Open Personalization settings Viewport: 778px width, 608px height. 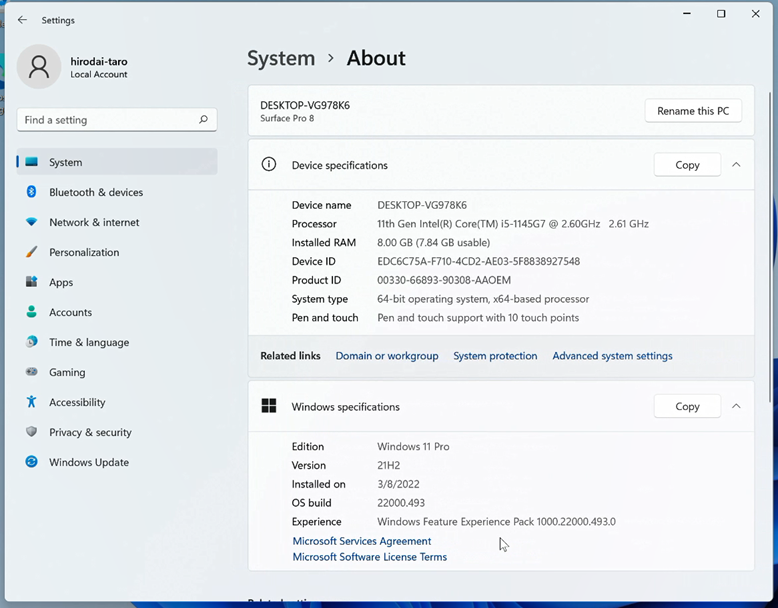(117, 252)
